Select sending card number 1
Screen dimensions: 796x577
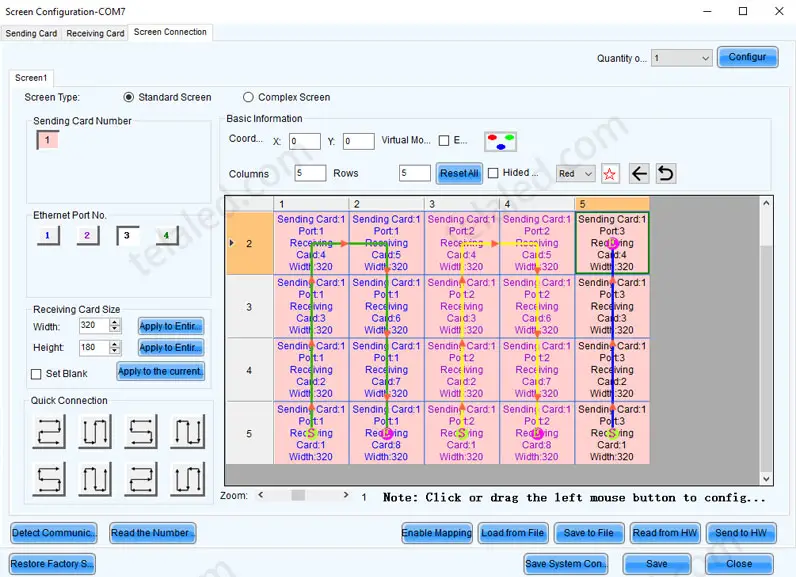[x=48, y=140]
